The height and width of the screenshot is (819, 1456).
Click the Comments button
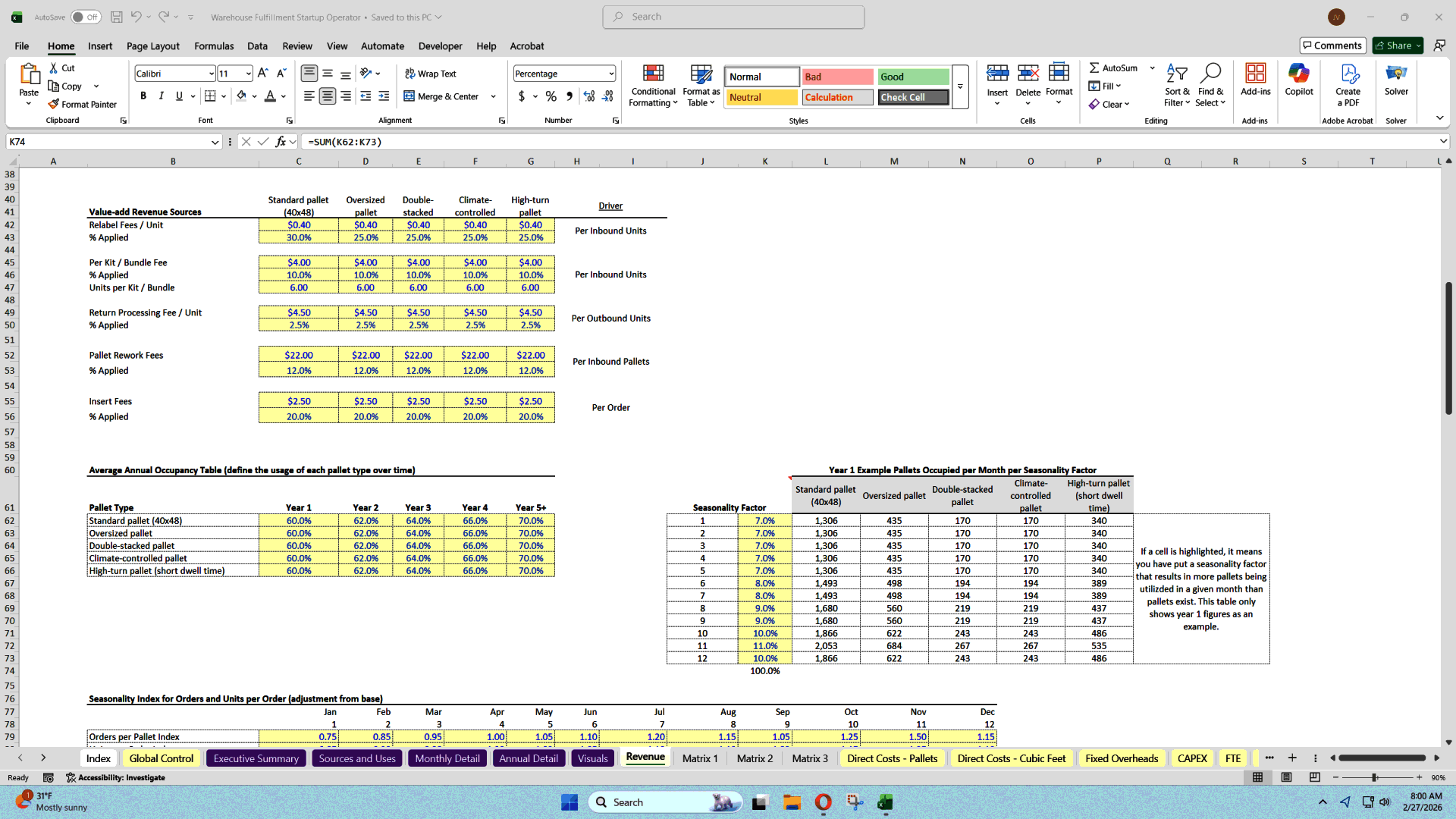1332,45
